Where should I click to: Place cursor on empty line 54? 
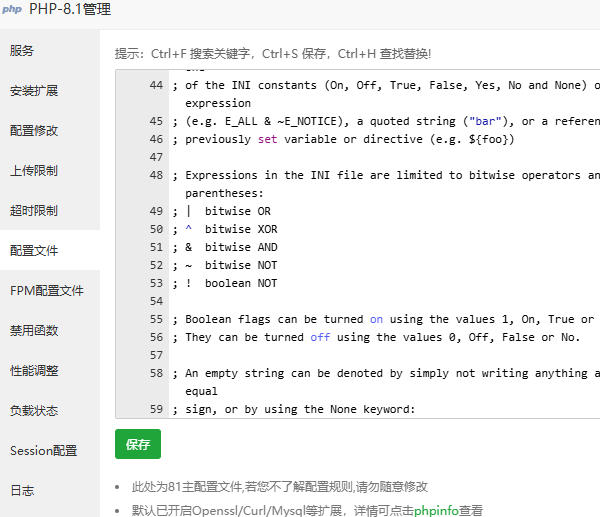tap(383, 301)
